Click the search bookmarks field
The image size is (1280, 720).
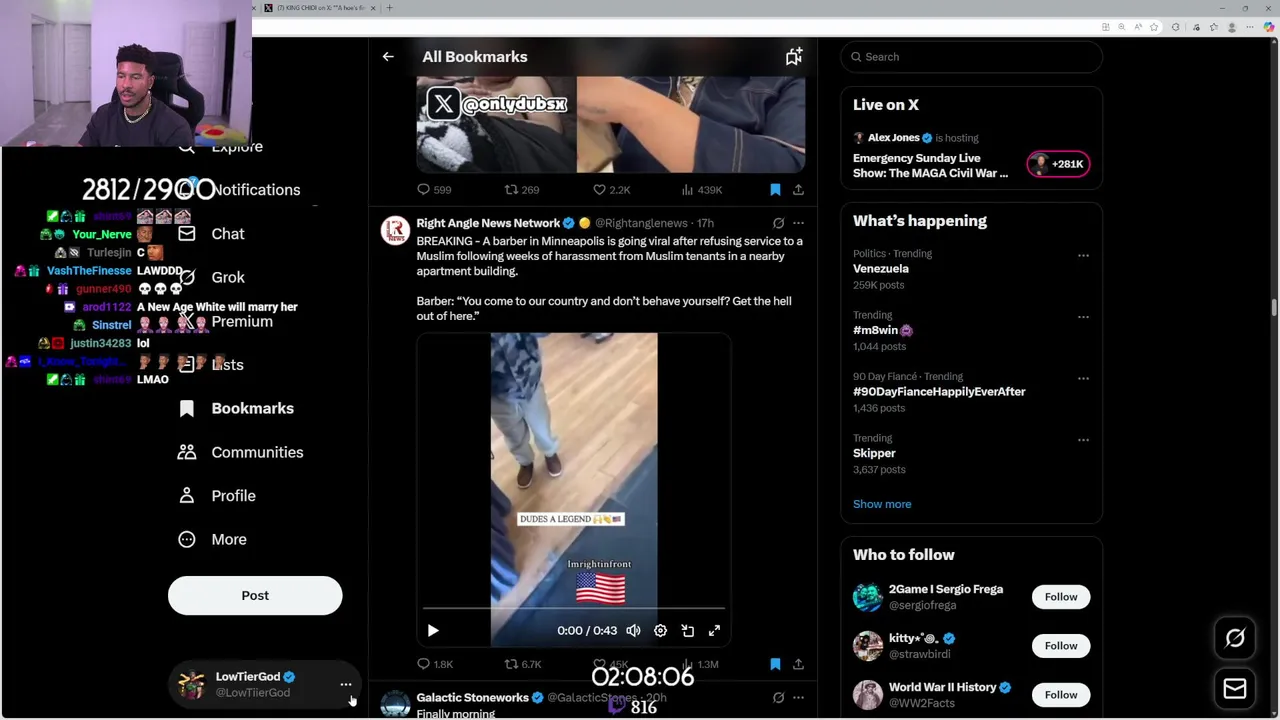point(971,57)
